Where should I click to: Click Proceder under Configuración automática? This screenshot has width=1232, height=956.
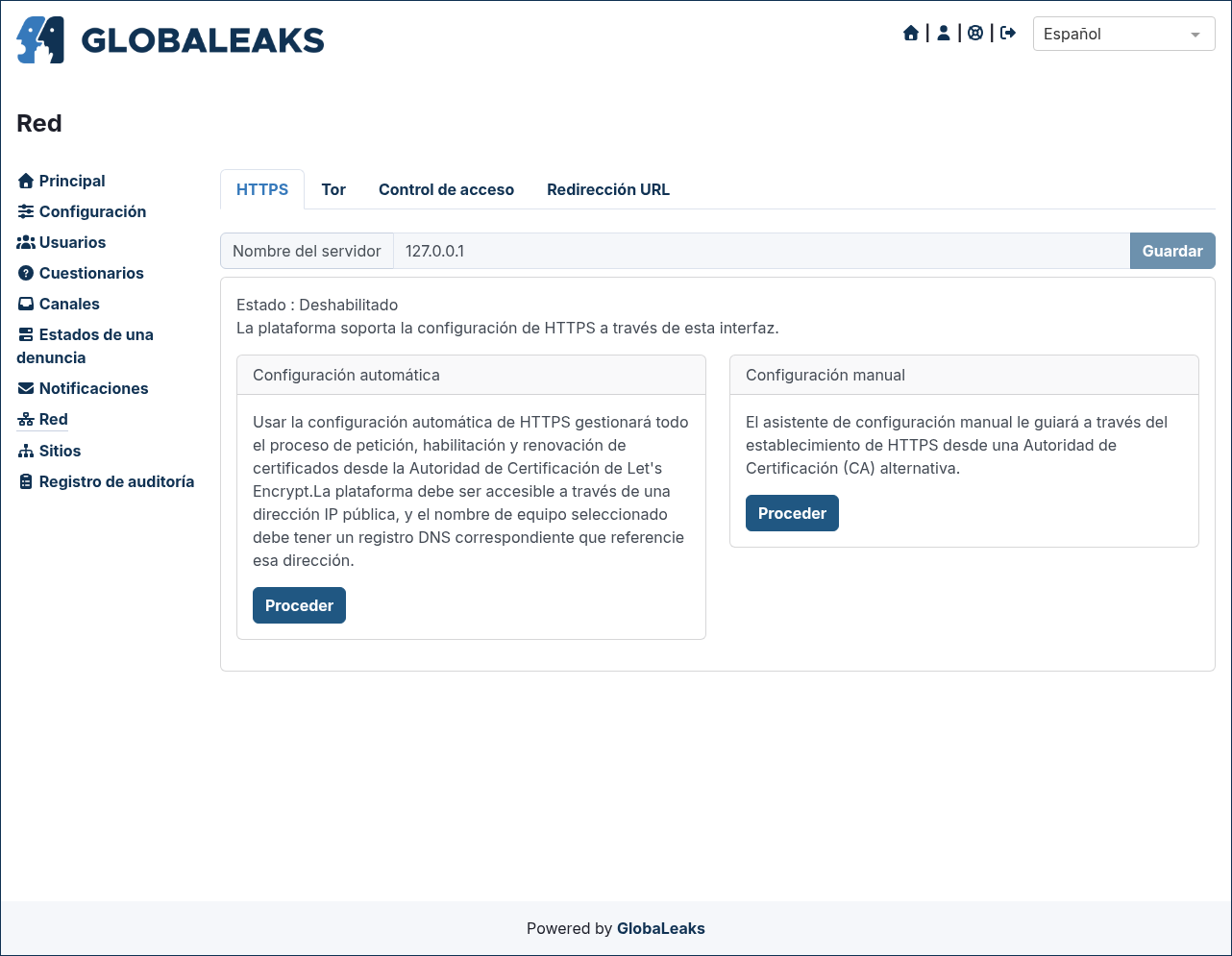point(299,605)
